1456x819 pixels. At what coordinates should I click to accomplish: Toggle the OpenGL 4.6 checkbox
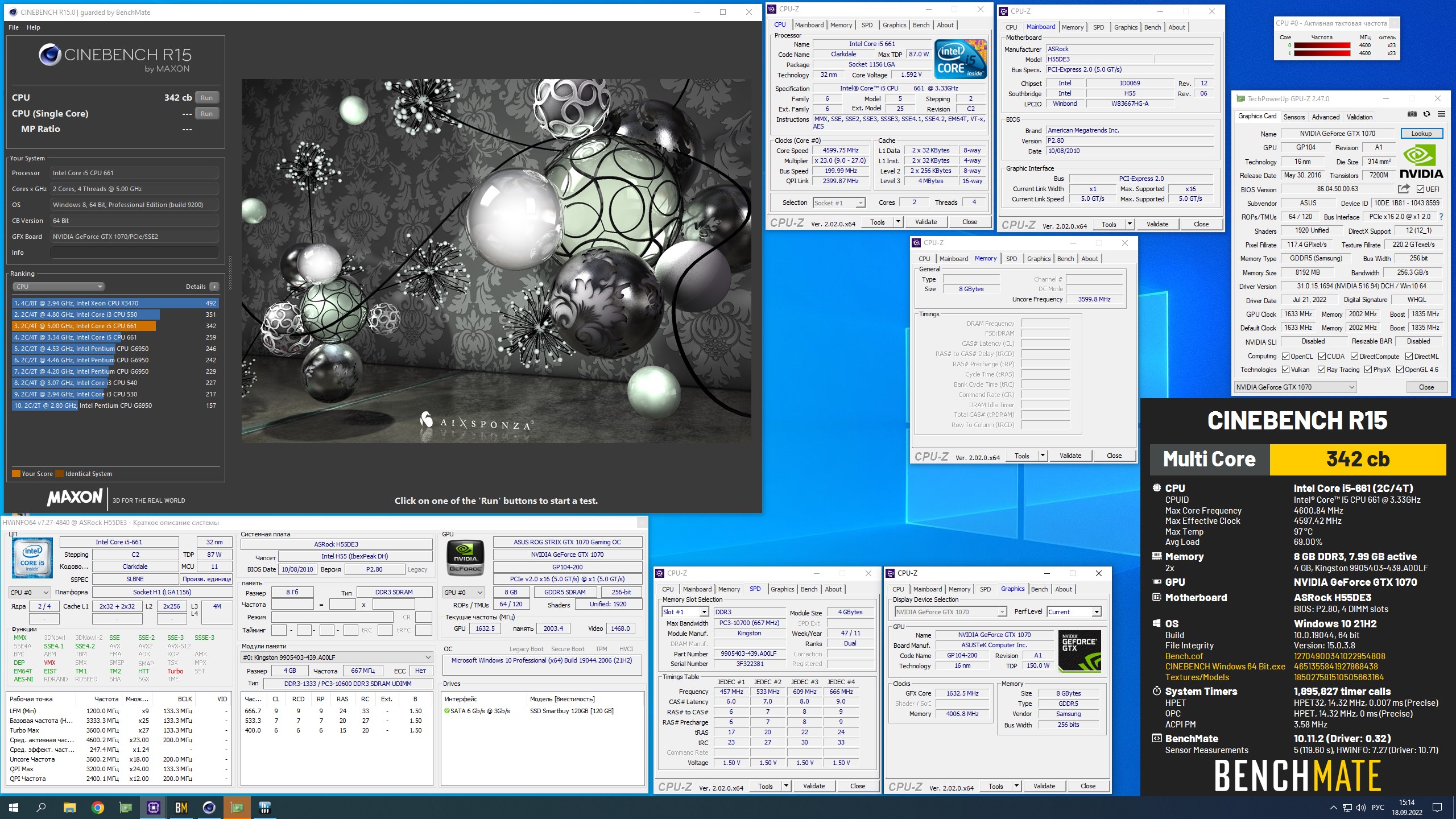[1400, 370]
